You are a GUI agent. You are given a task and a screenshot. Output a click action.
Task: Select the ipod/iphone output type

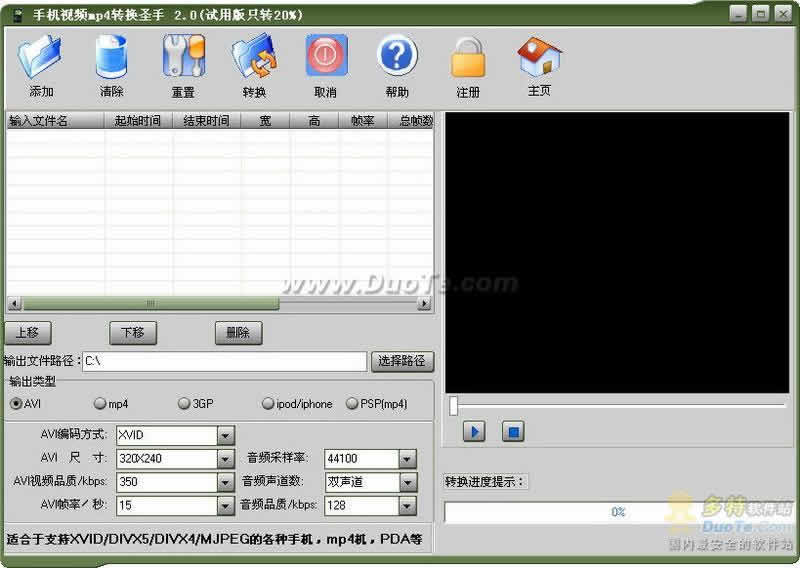point(297,404)
